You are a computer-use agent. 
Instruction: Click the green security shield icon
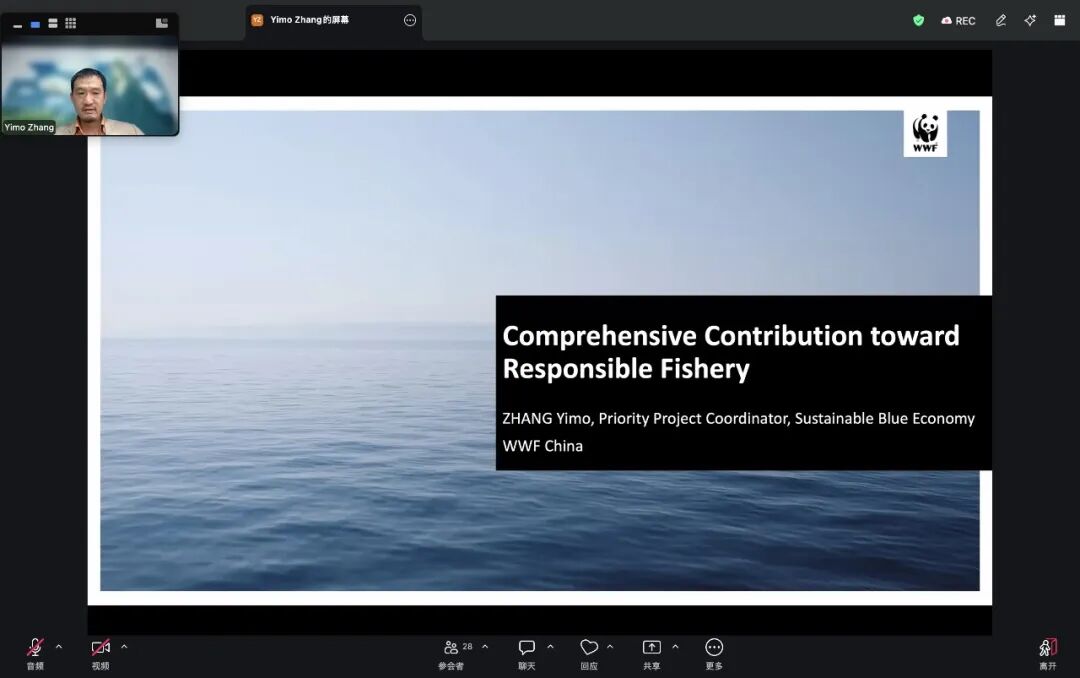pyautogui.click(x=918, y=21)
